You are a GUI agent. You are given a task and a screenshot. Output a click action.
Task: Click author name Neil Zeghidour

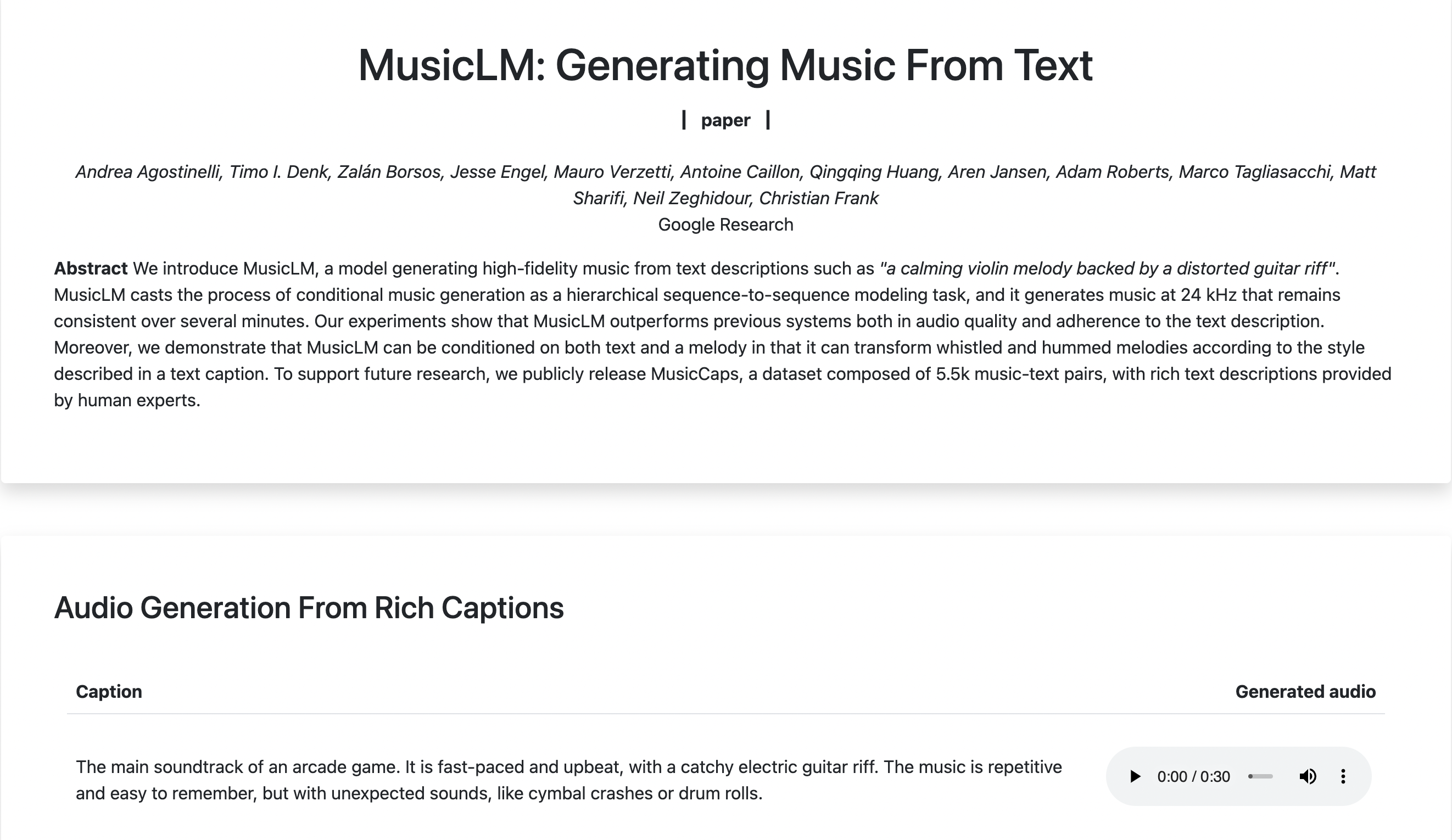[691, 198]
